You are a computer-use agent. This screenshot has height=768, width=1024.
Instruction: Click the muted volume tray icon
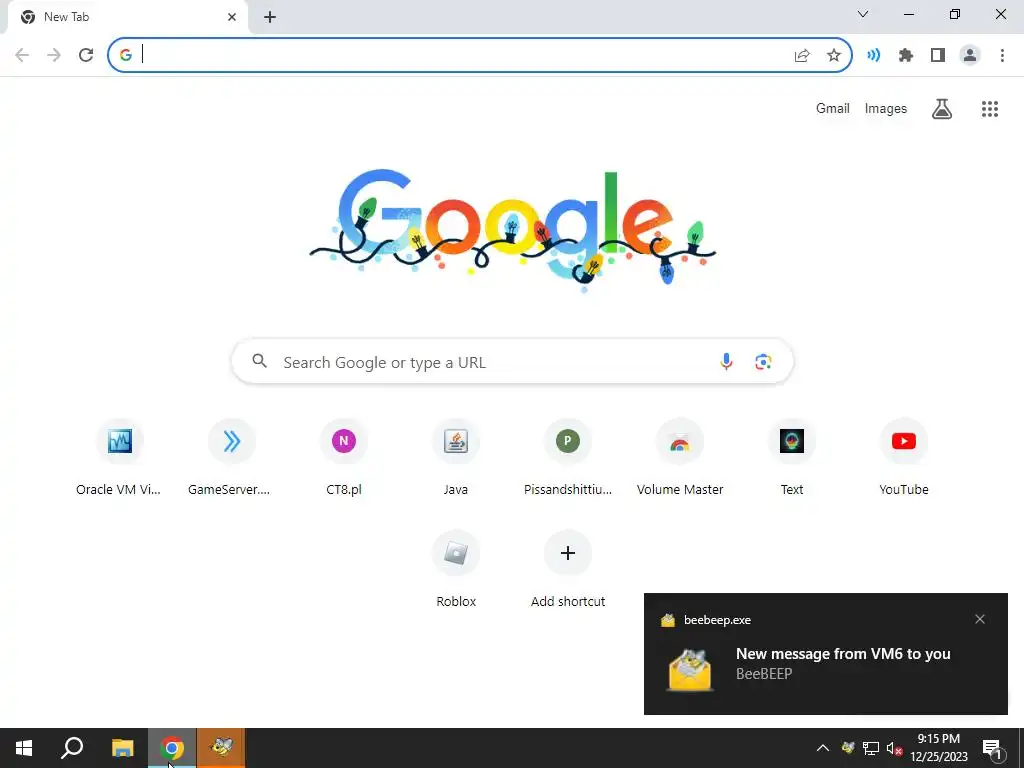point(894,748)
